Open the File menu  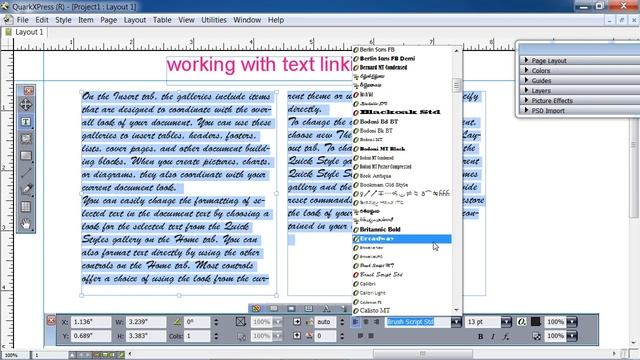22,20
